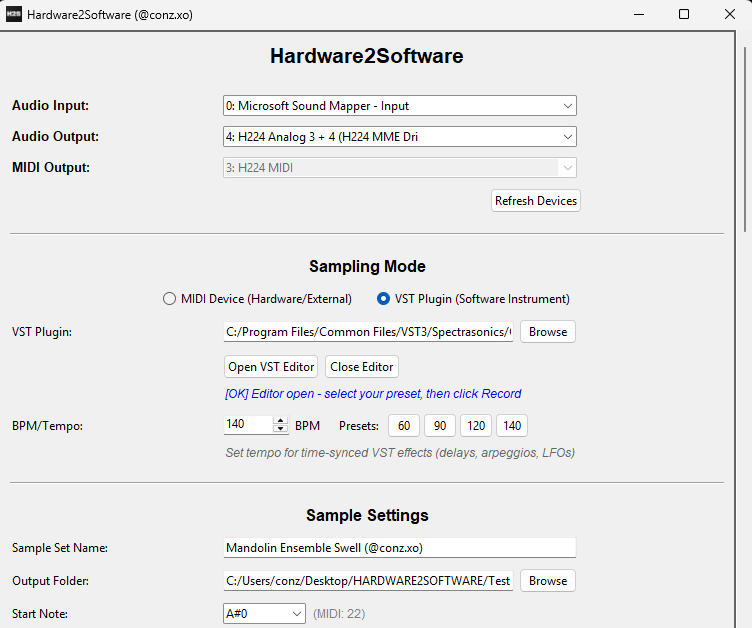752x628 pixels.
Task: Click the Output Folder path field
Action: pos(368,581)
